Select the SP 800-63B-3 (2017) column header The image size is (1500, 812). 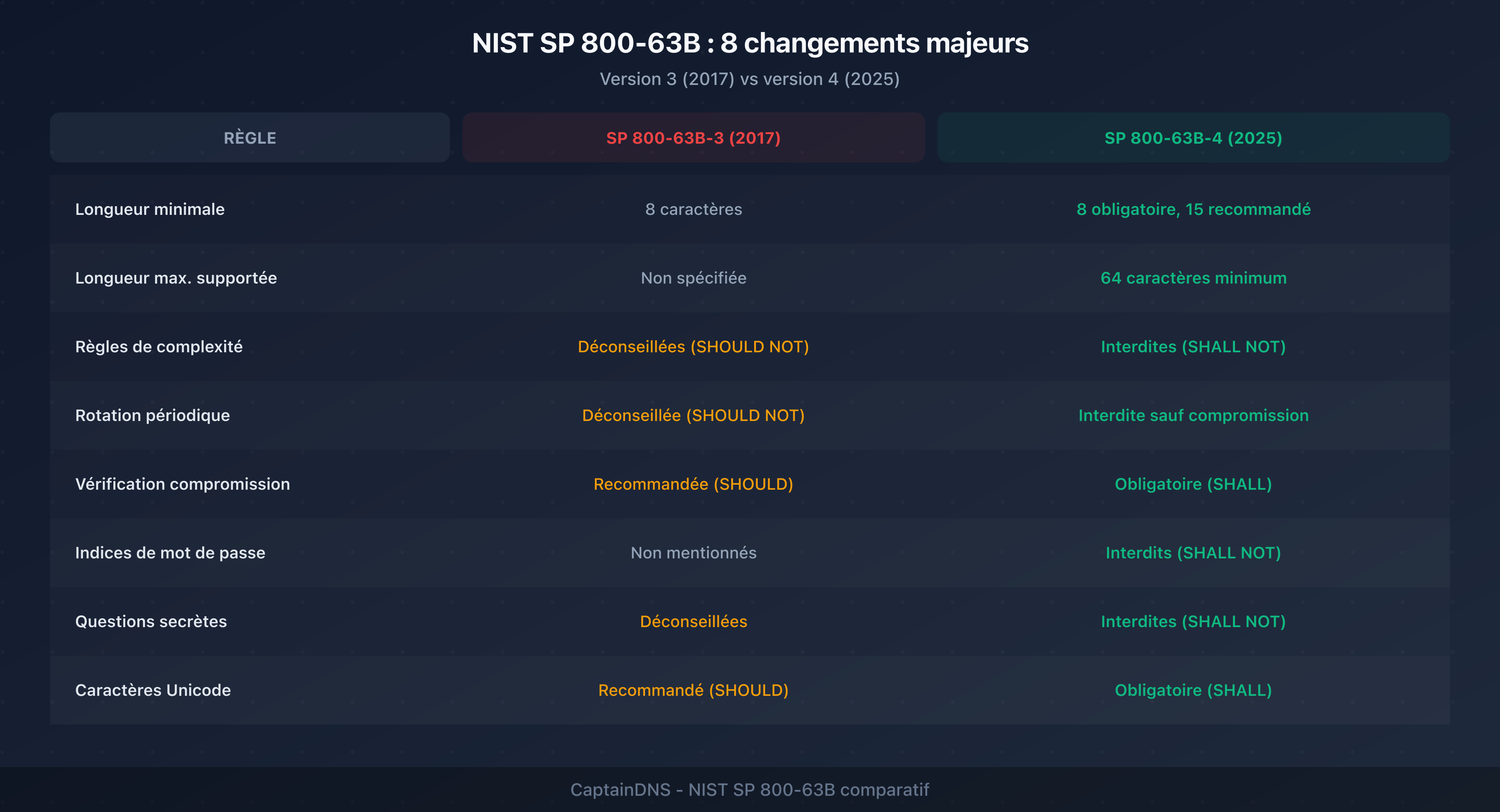click(693, 137)
